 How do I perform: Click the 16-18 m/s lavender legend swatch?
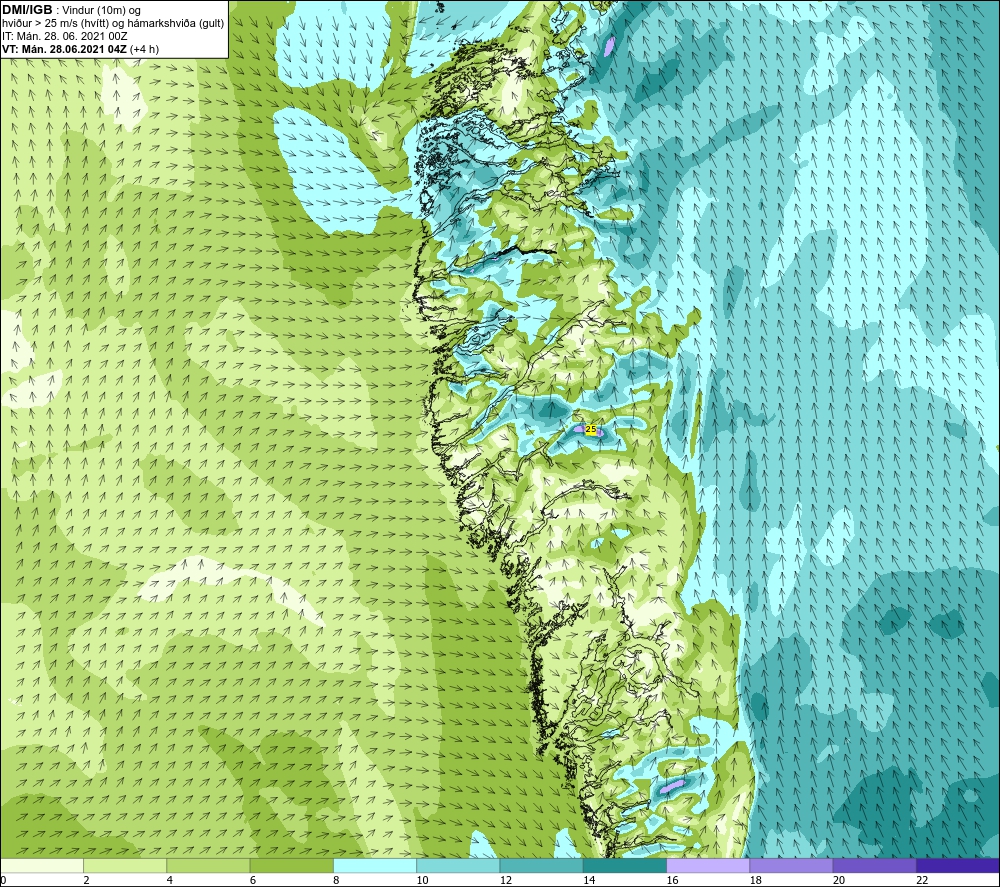click(x=708, y=865)
